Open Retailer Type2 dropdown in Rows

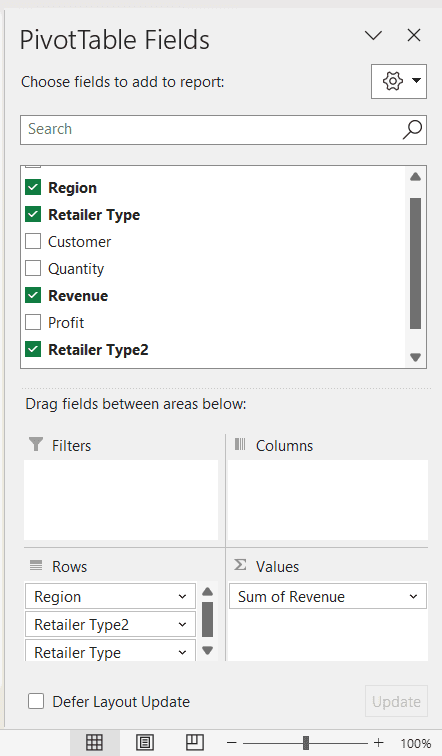pos(182,624)
